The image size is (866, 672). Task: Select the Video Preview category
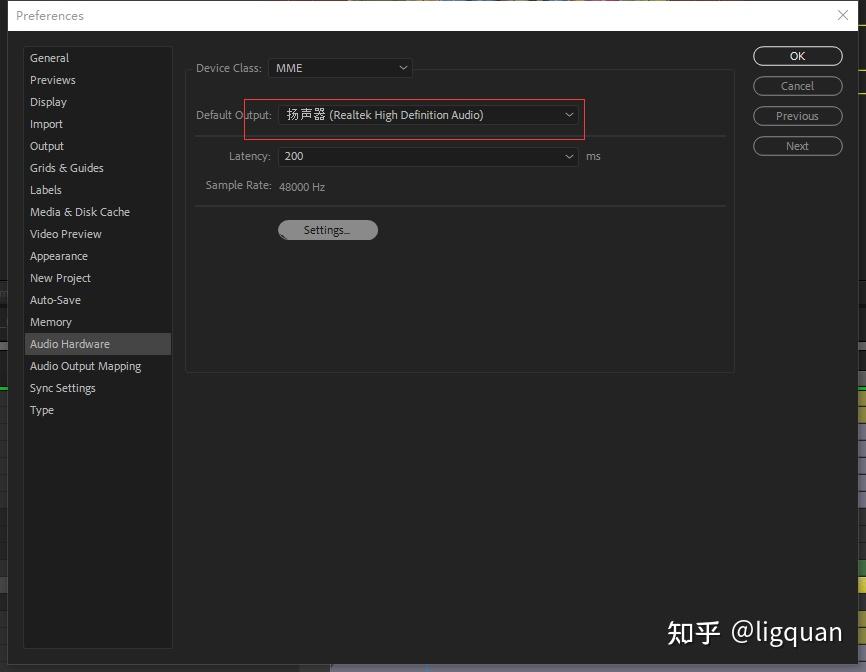point(65,234)
